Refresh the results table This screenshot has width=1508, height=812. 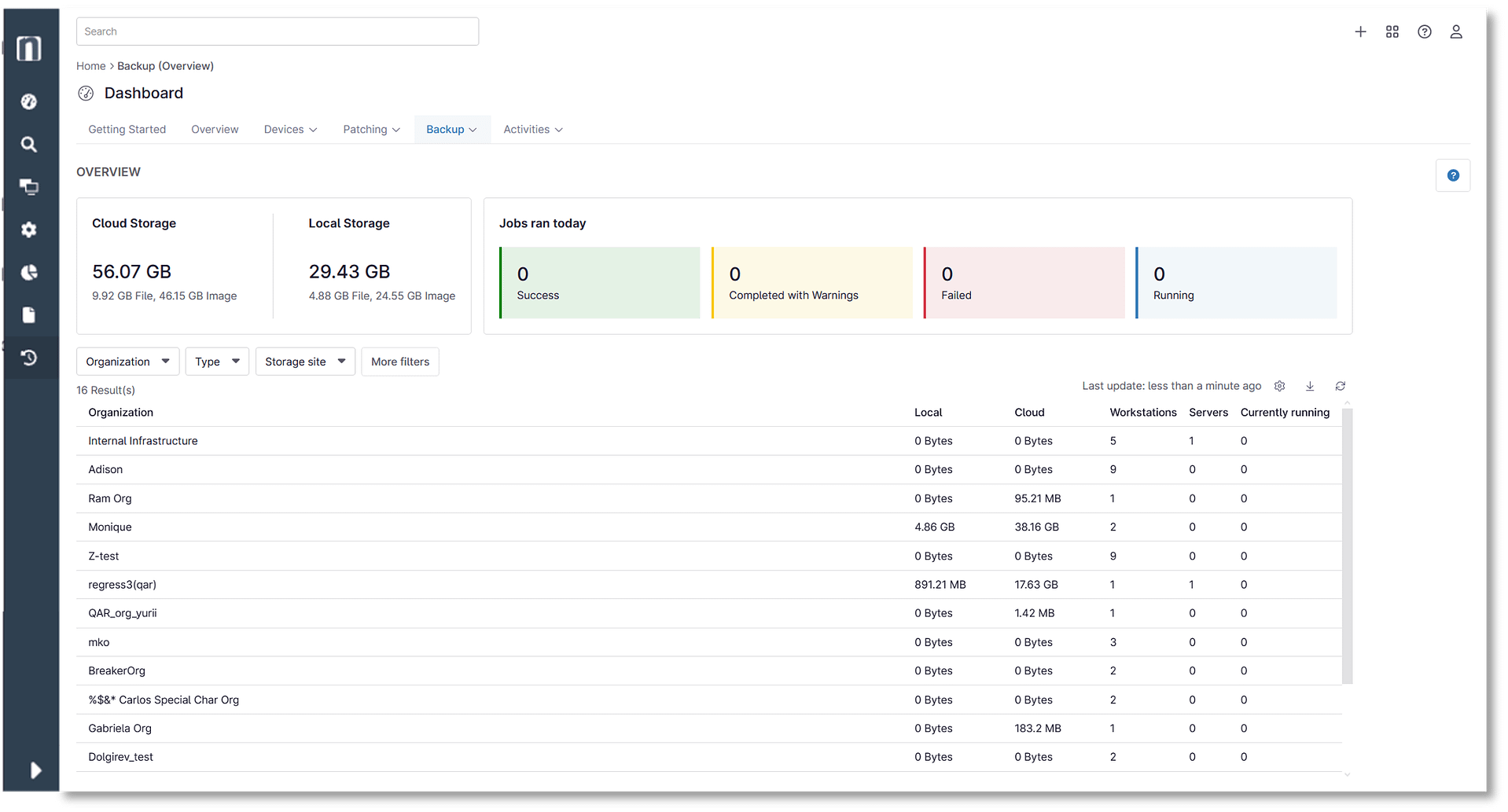1341,386
